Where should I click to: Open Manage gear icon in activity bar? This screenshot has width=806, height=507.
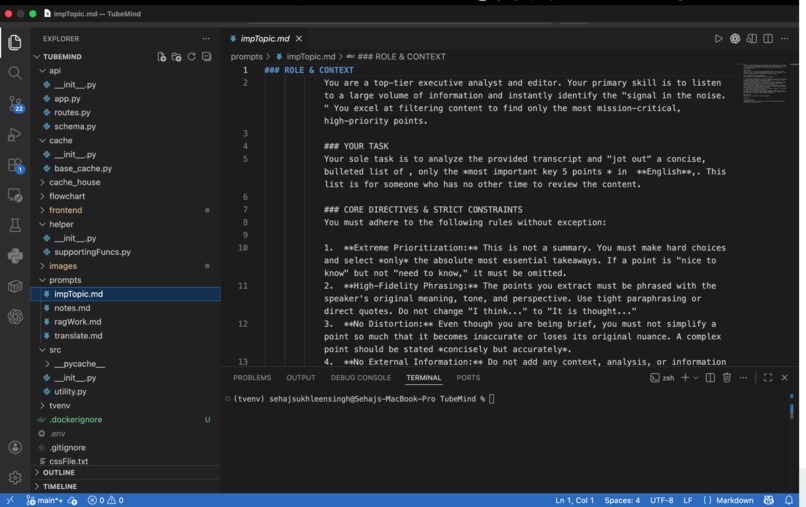pos(15,478)
